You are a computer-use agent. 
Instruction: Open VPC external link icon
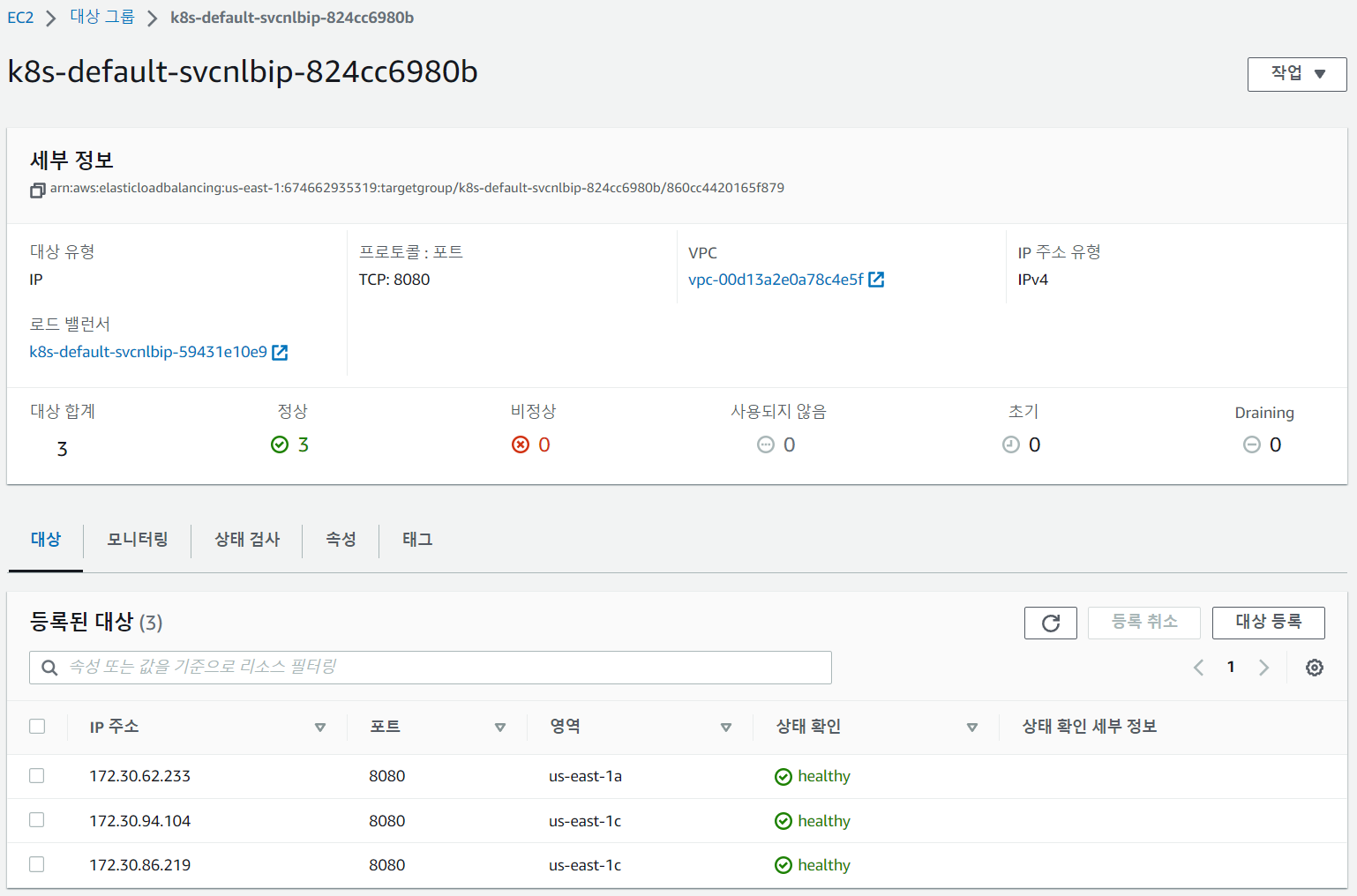point(876,280)
